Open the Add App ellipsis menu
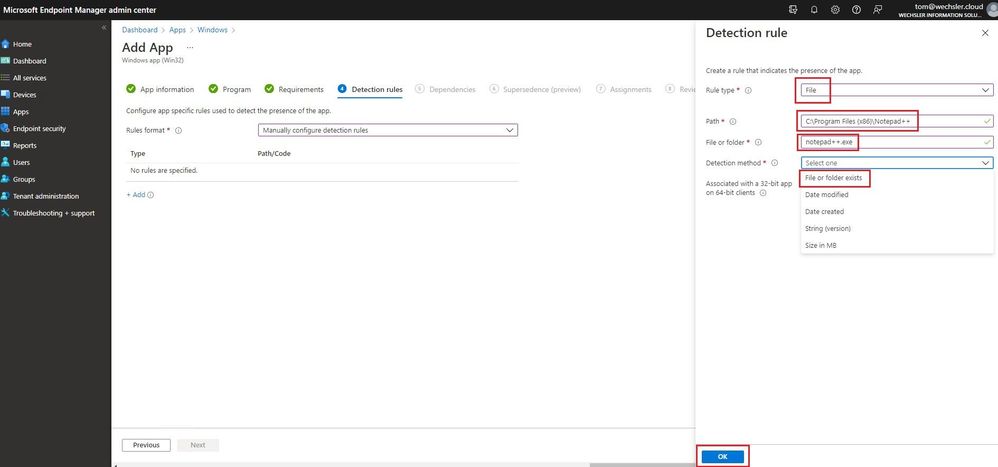Viewport: 998px width, 467px height. coord(190,48)
